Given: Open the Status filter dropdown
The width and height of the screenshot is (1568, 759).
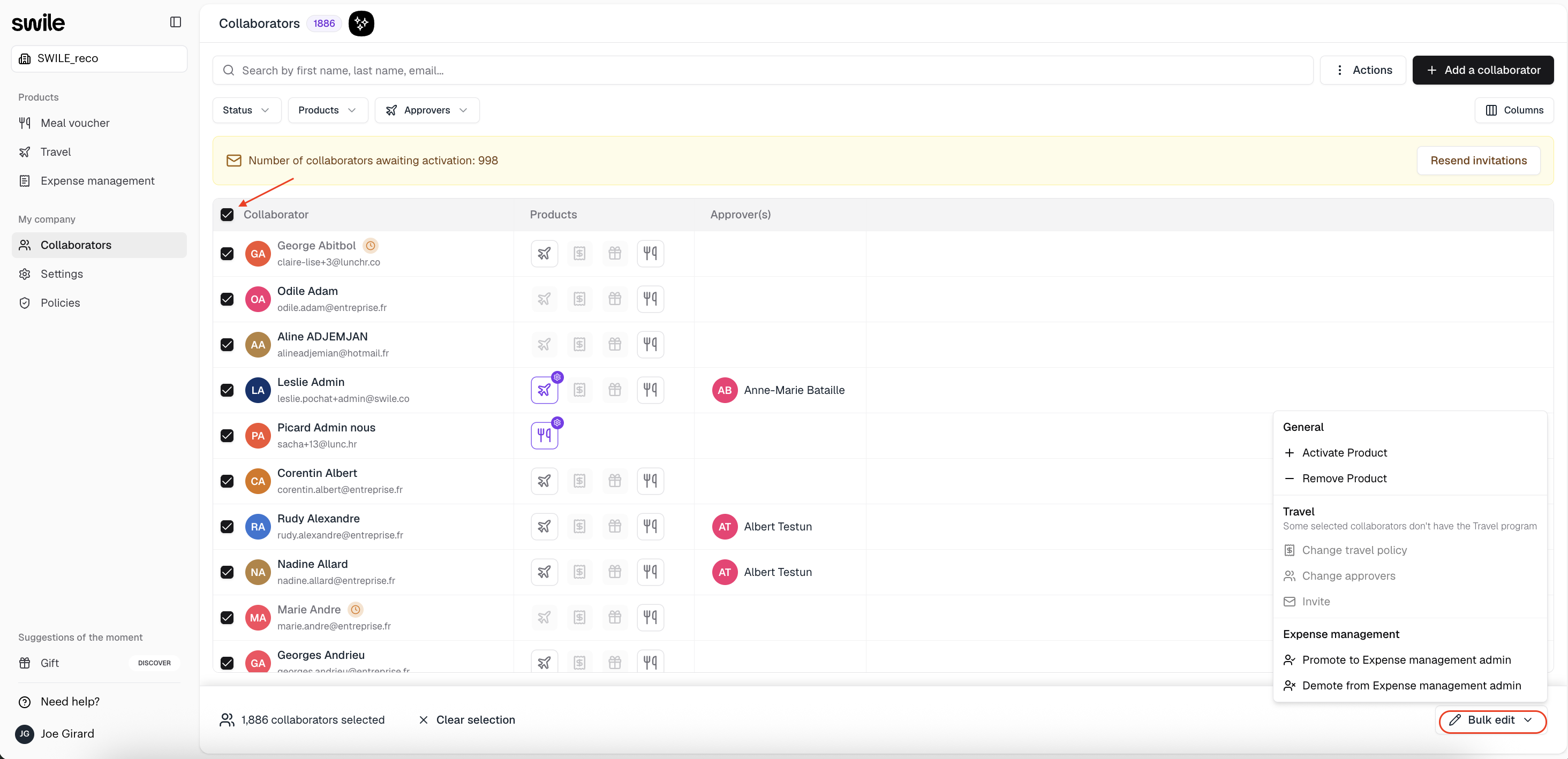Looking at the screenshot, I should point(246,110).
